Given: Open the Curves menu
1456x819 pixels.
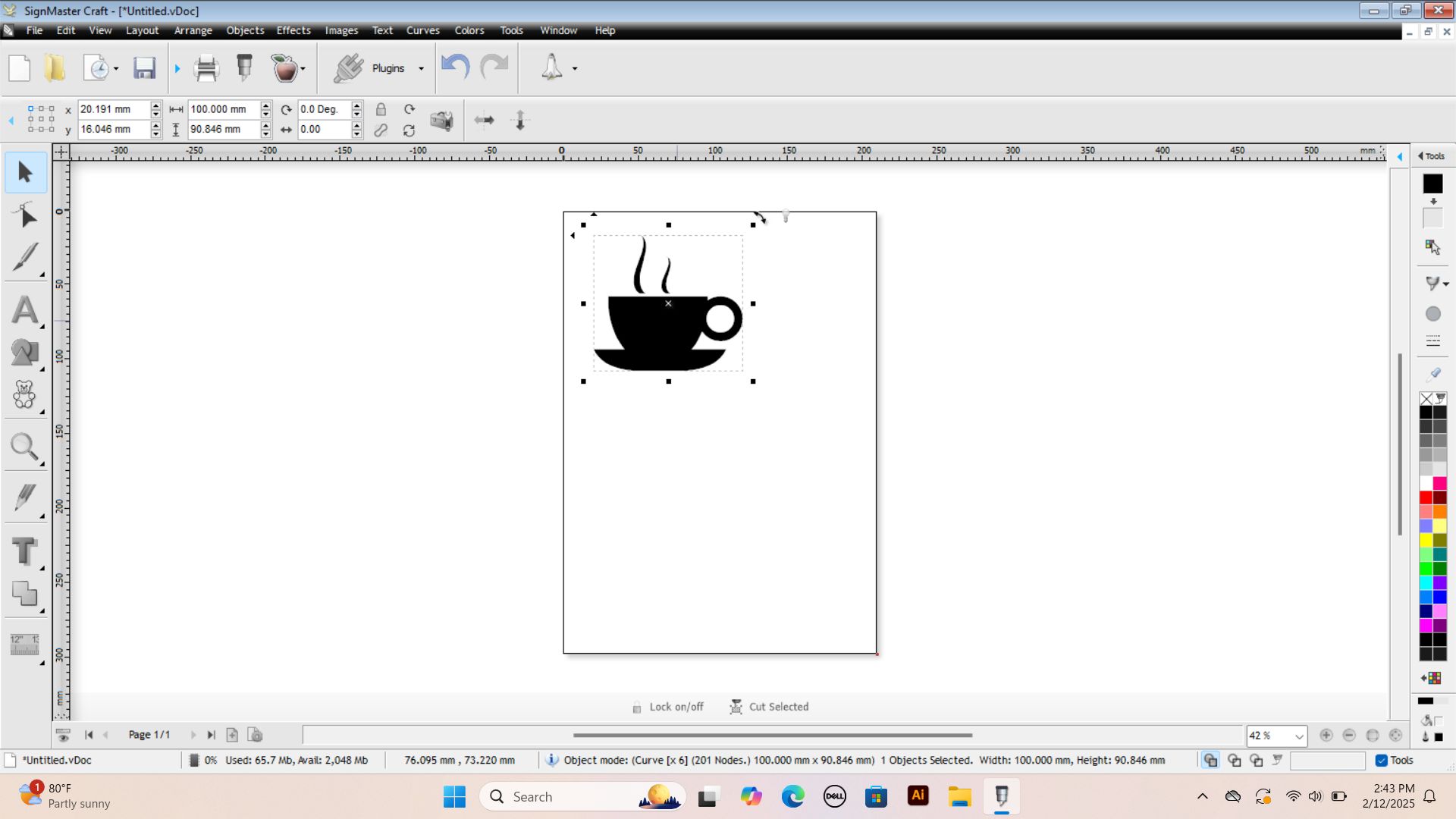Looking at the screenshot, I should [422, 30].
